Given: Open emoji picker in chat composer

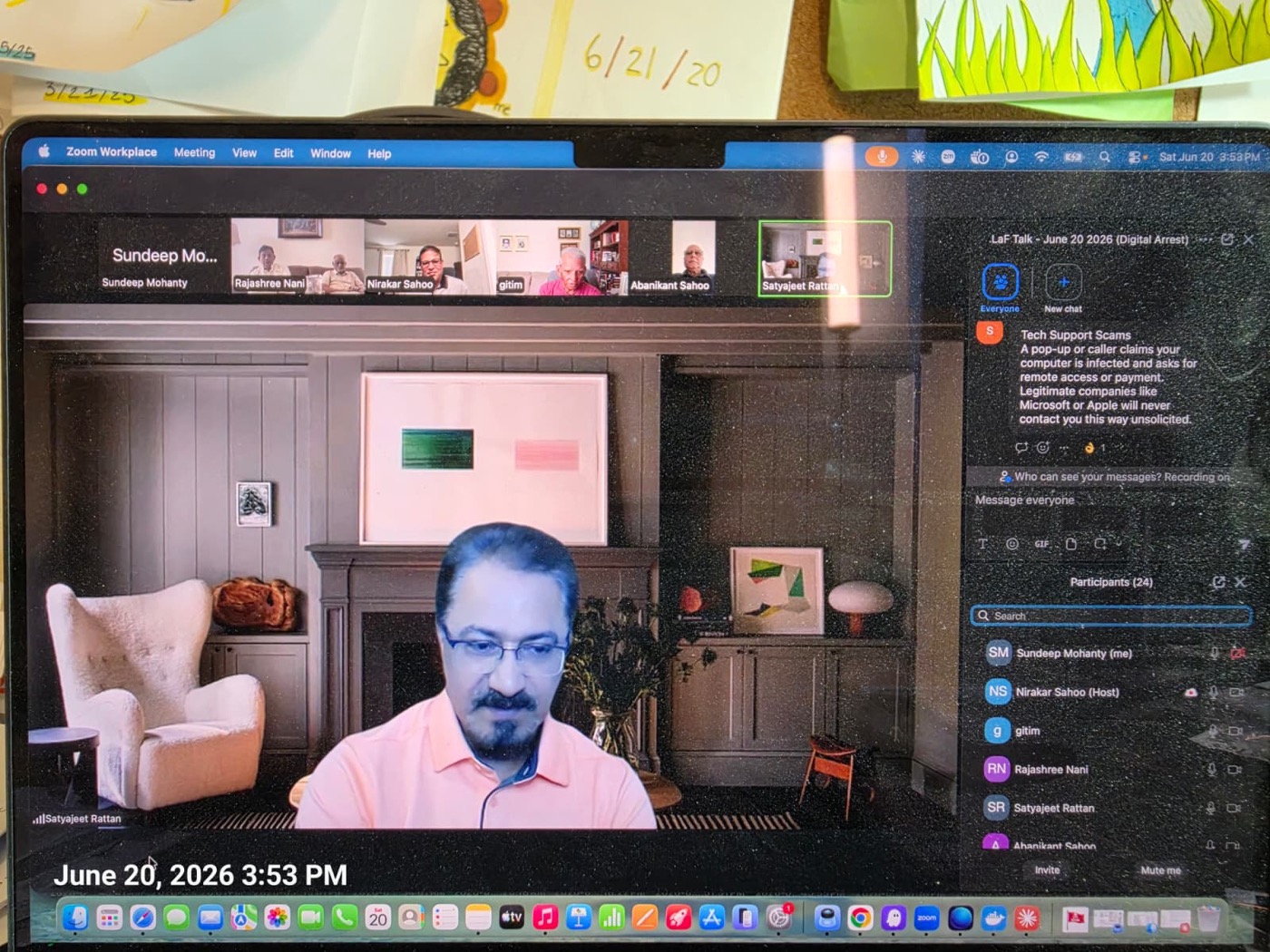Looking at the screenshot, I should 1012,544.
